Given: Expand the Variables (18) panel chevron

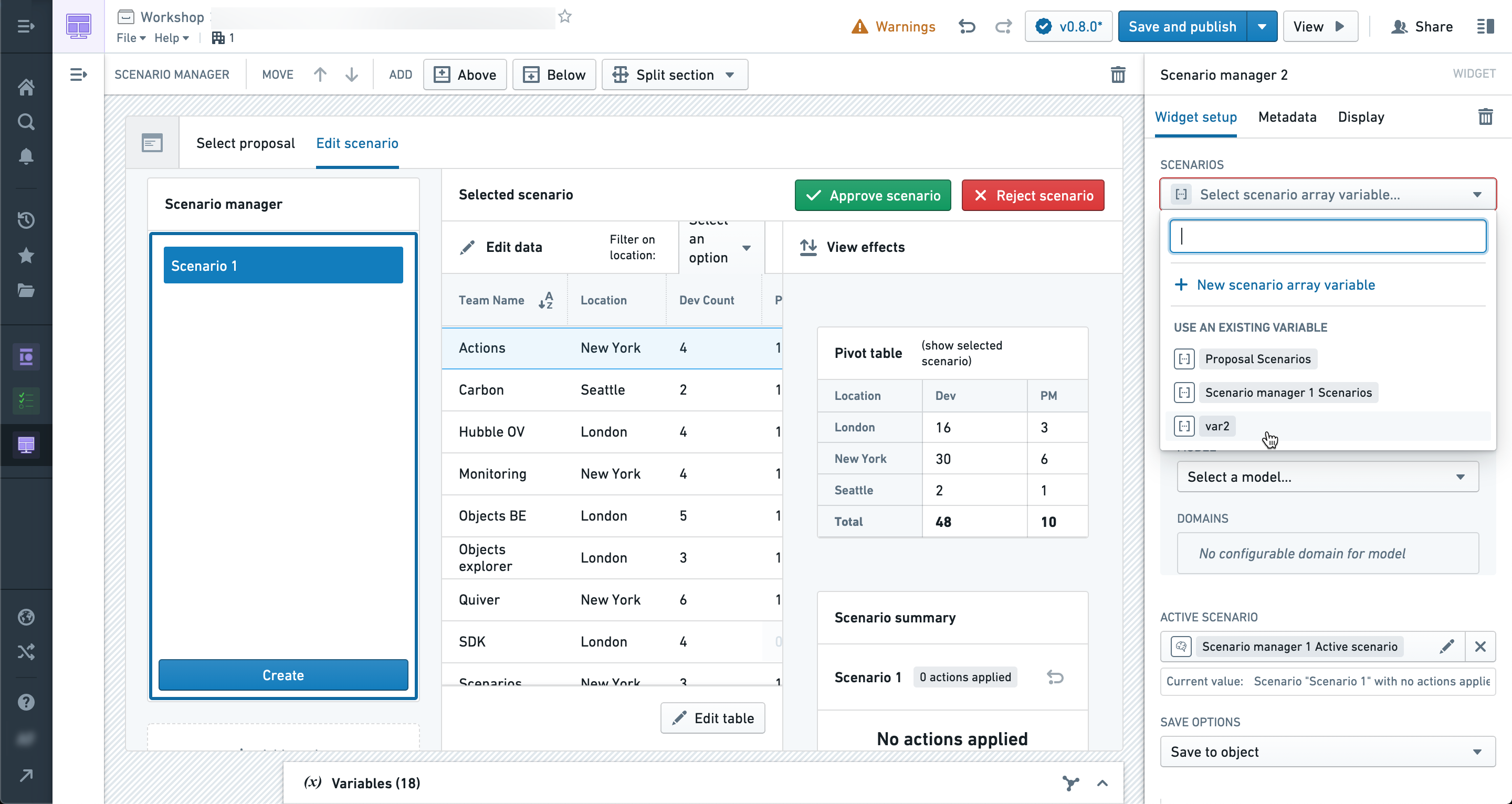Looking at the screenshot, I should coord(1102,783).
